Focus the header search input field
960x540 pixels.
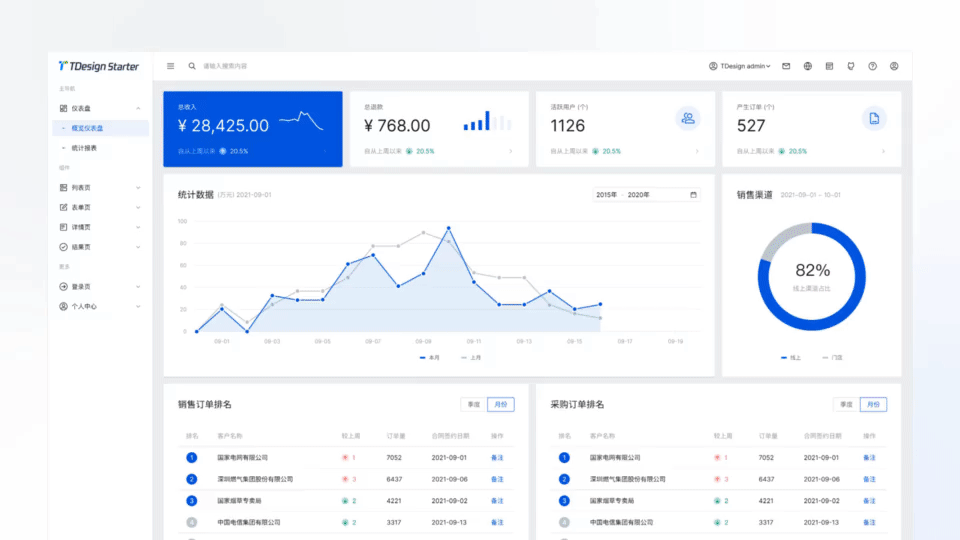tap(225, 66)
